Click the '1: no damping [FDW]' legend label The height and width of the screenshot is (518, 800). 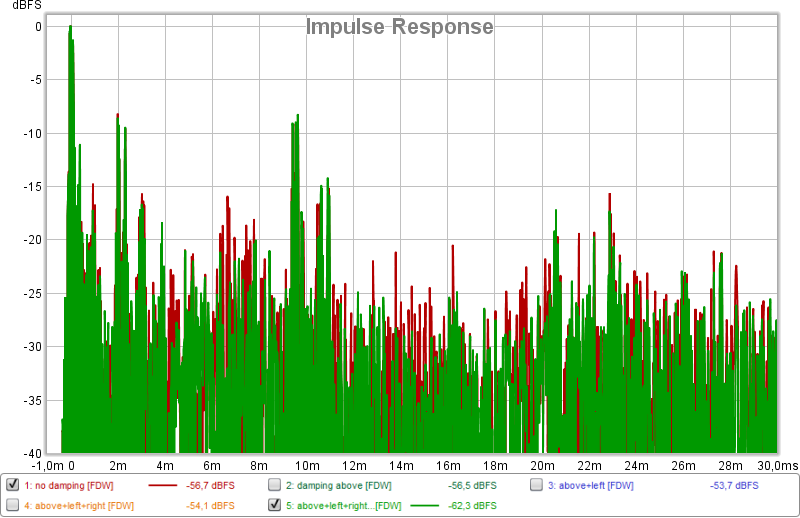pyautogui.click(x=69, y=485)
